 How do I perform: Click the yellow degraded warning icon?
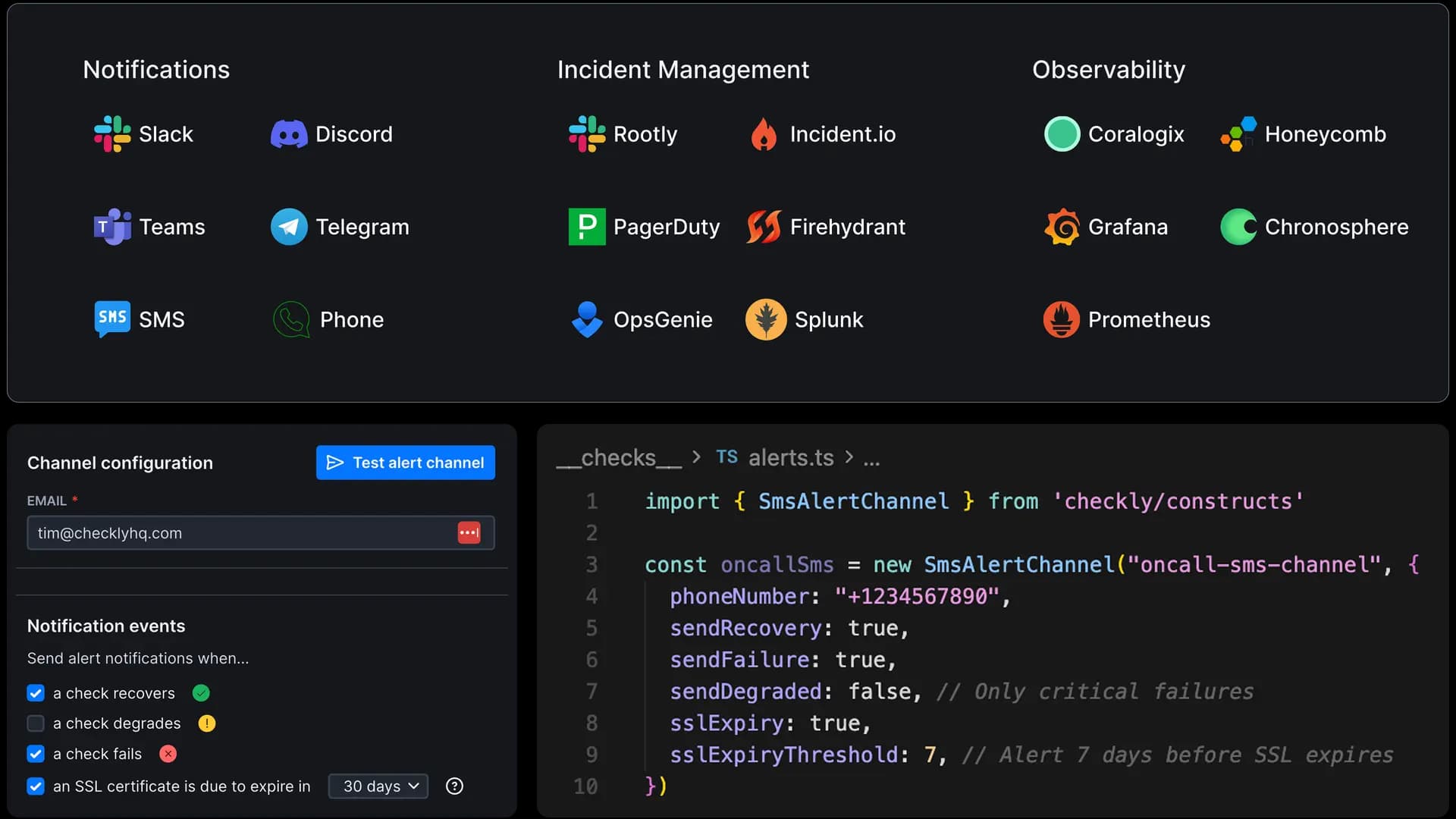[x=207, y=723]
